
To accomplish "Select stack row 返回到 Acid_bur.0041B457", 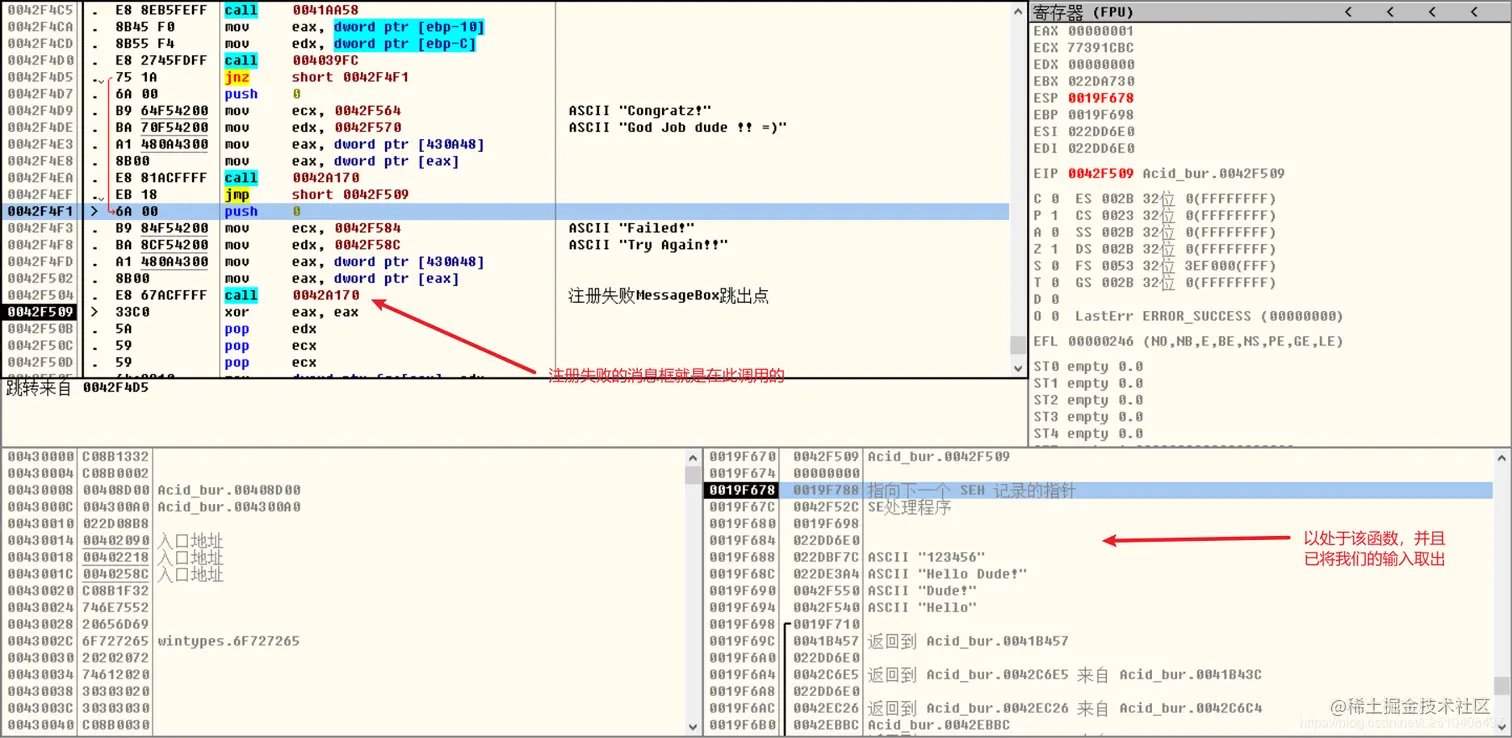I will pyautogui.click(x=1100, y=641).
